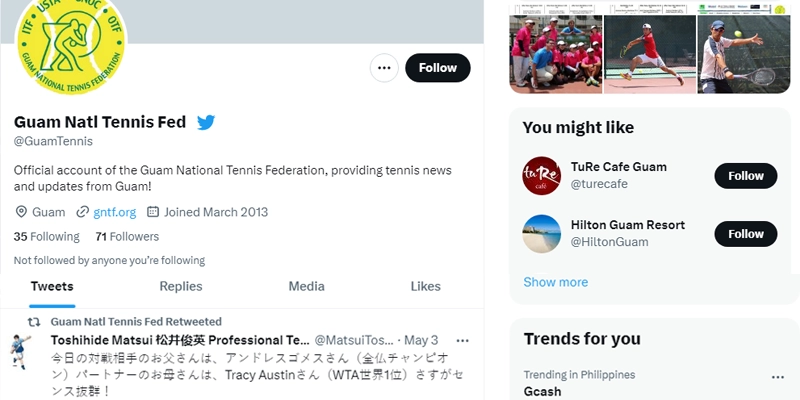Open the Likes tab
The width and height of the screenshot is (800, 400).
click(x=425, y=286)
